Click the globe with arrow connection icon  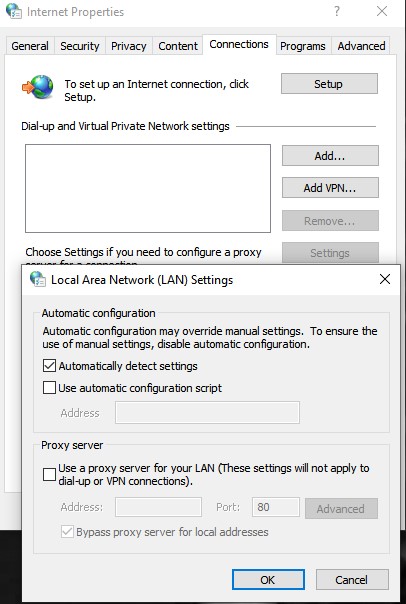pyautogui.click(x=38, y=86)
